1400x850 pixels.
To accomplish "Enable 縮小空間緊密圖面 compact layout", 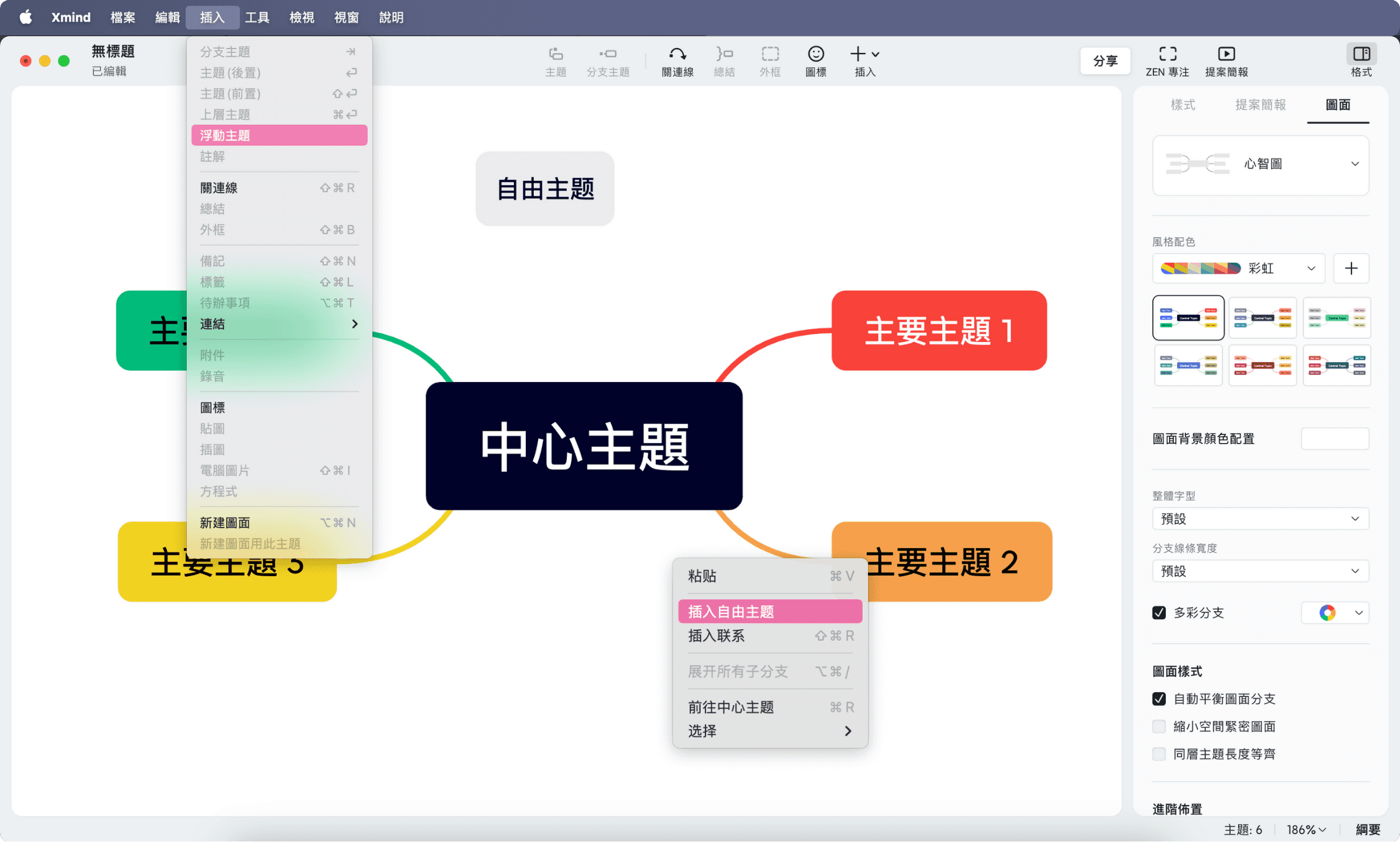I will (1159, 726).
